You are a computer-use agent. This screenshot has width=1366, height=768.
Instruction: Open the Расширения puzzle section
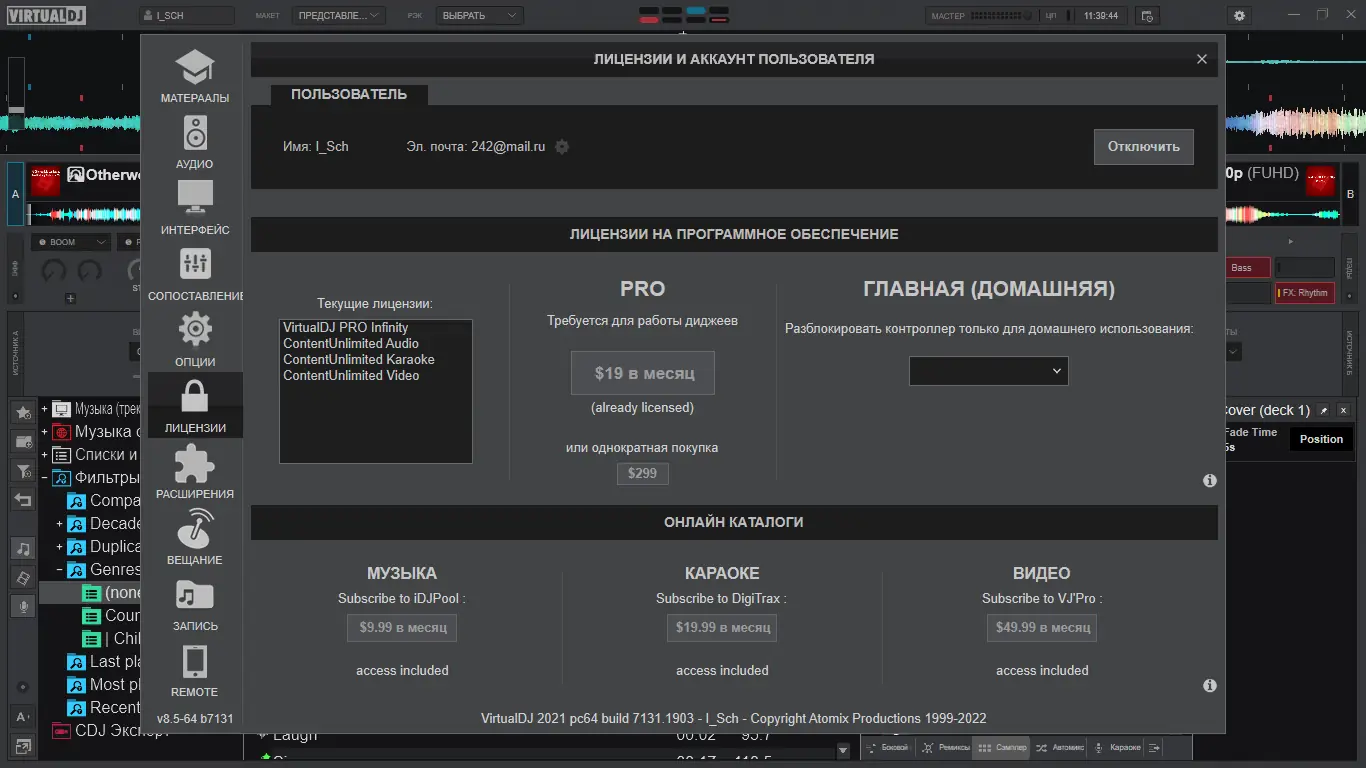[195, 473]
